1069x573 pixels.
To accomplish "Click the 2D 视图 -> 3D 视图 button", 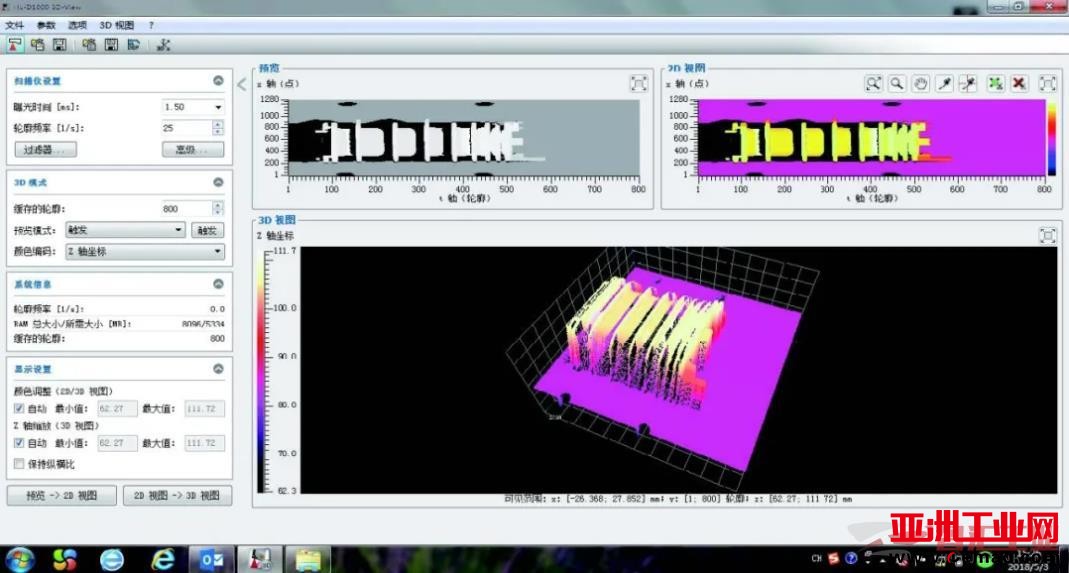I will (177, 495).
